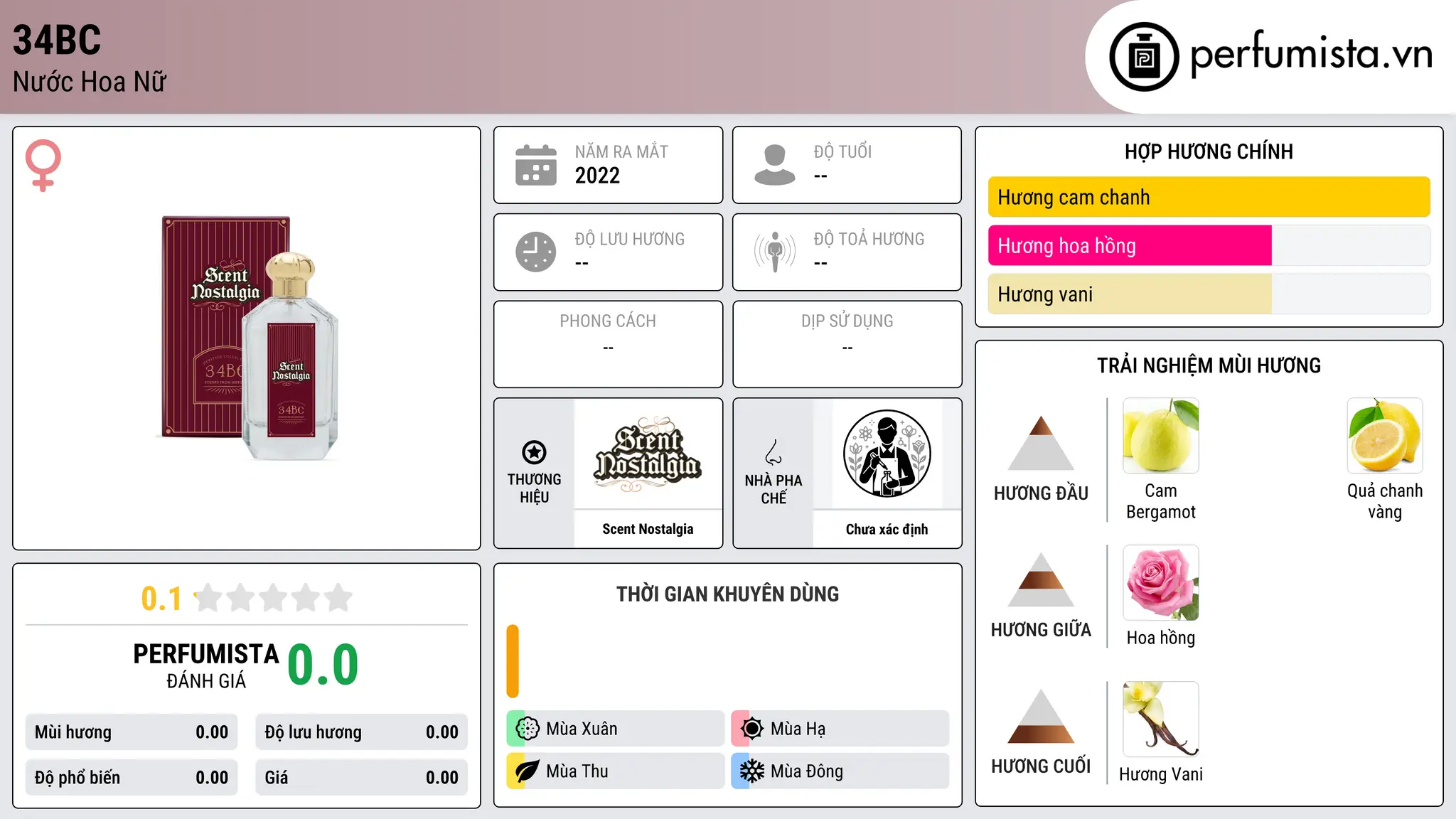Click the nose icon above Nhà Pha Chế
Image resolution: width=1456 pixels, height=819 pixels.
click(x=773, y=452)
